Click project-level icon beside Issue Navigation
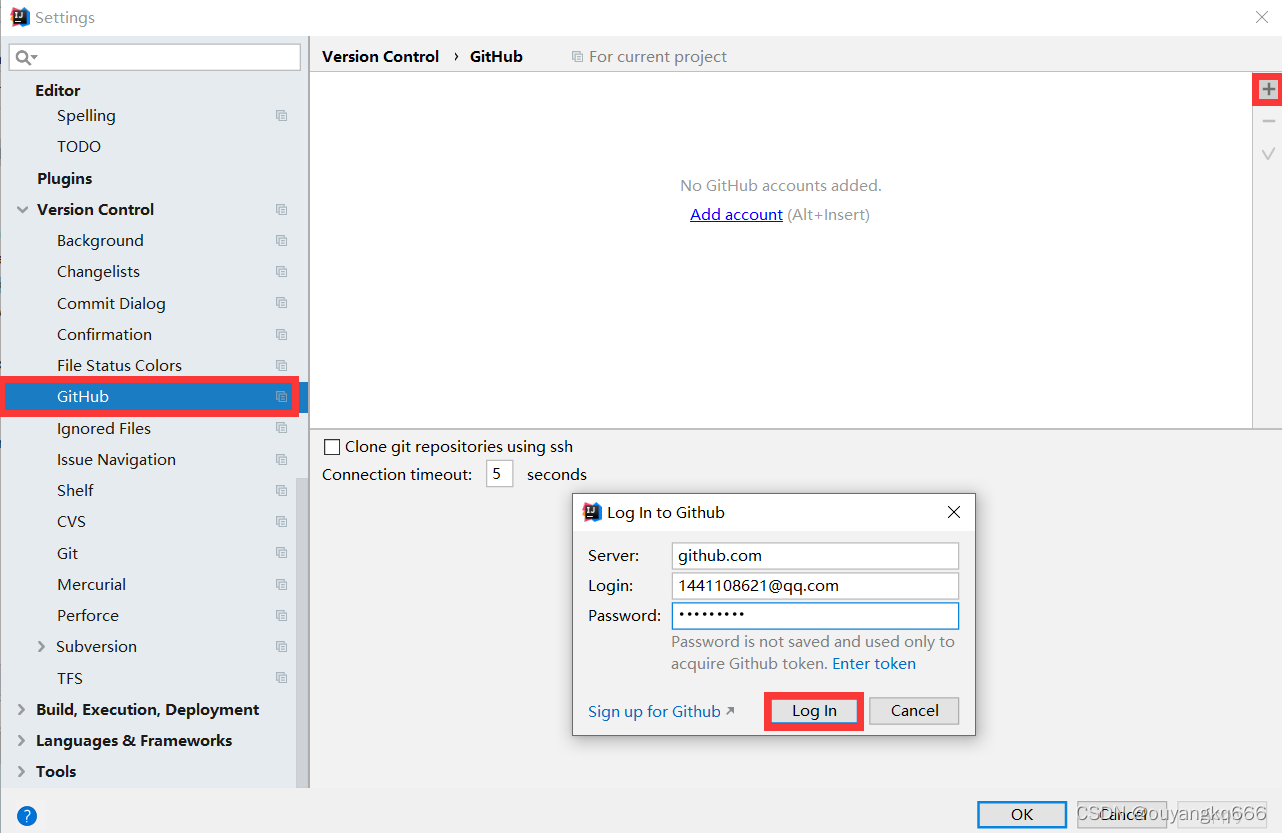Viewport: 1282px width, 833px height. [x=282, y=460]
